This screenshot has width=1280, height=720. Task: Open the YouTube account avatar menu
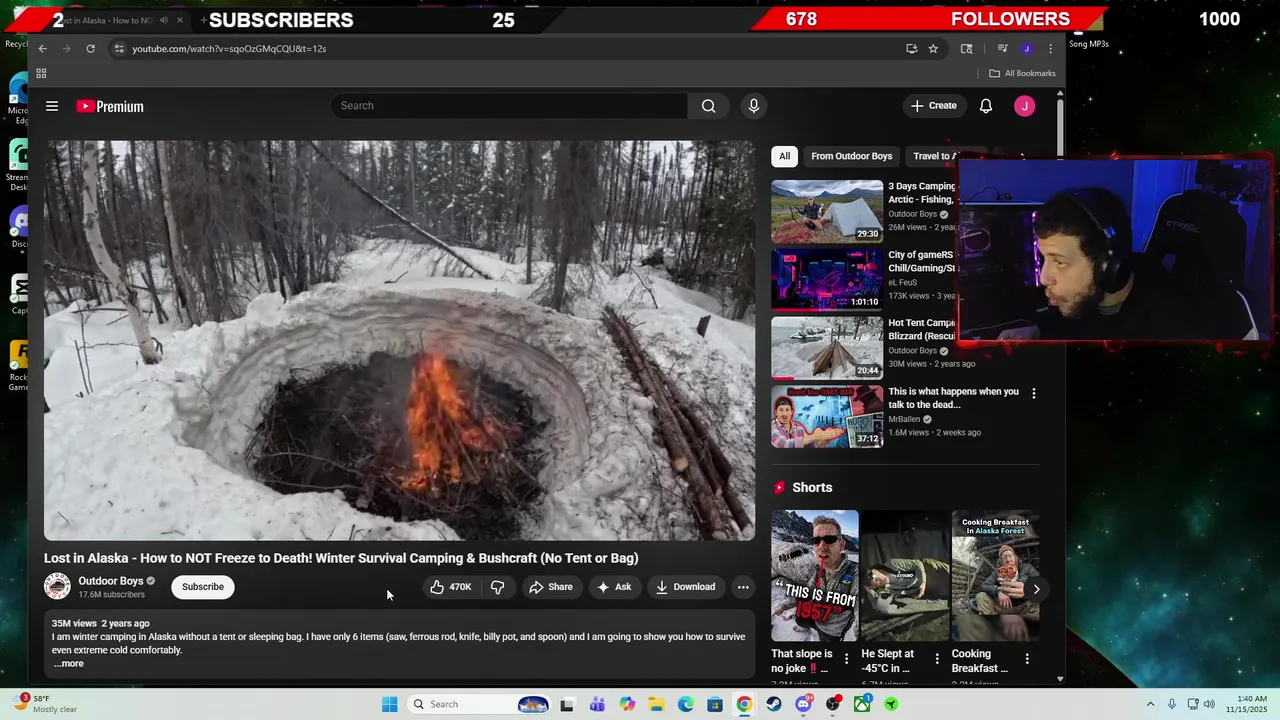[x=1024, y=106]
